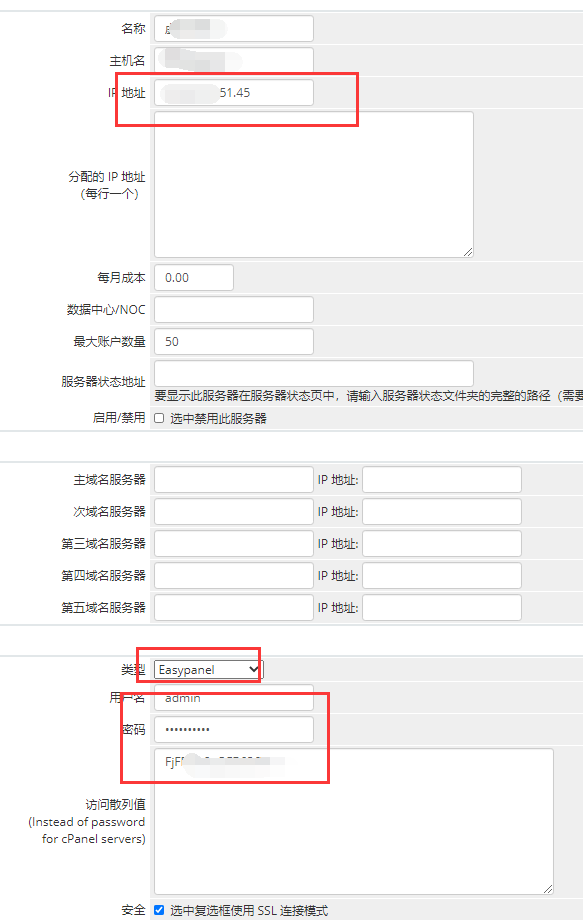Click the 访问散列值 access hash textarea
583x920 pixels.
[x=354, y=821]
